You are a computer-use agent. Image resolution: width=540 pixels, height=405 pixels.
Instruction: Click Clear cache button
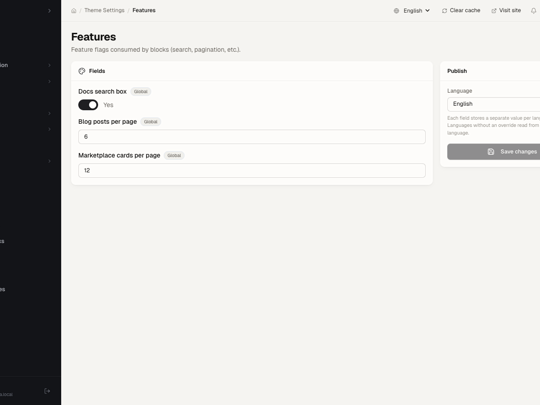pyautogui.click(x=461, y=11)
